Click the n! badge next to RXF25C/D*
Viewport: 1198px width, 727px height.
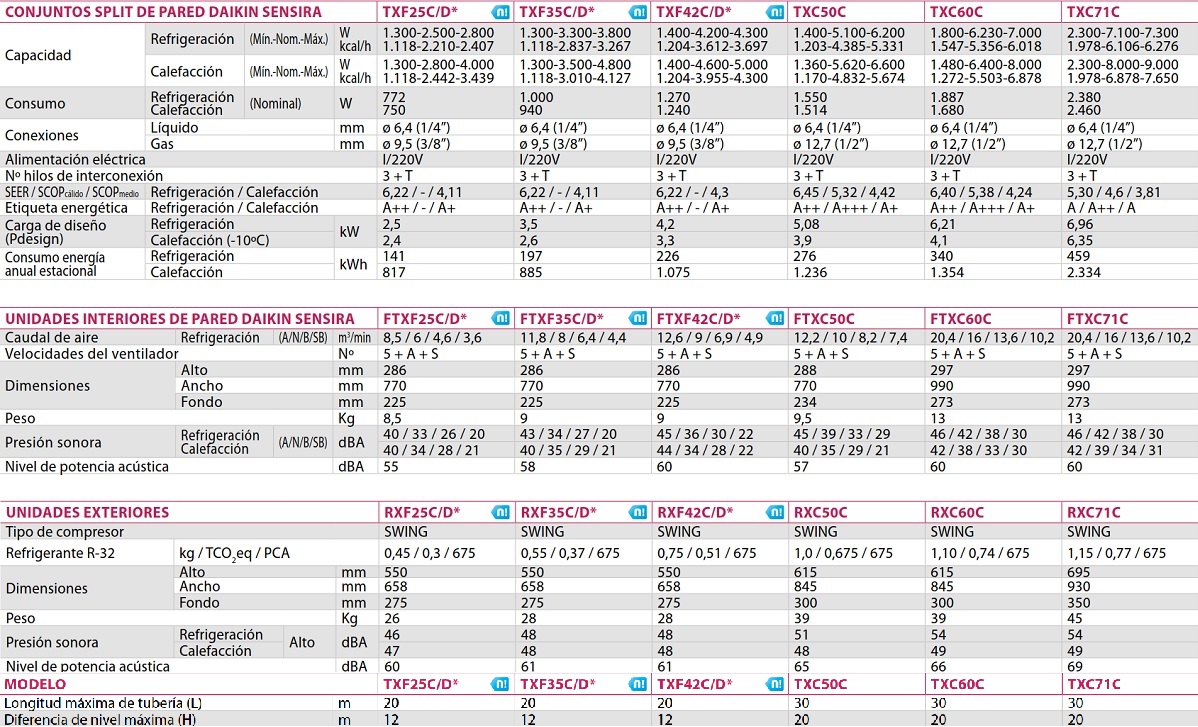[x=500, y=512]
